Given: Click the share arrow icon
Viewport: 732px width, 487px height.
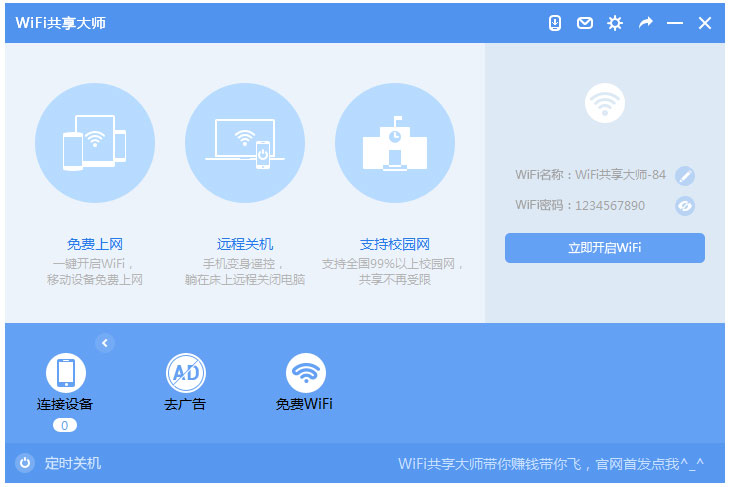Looking at the screenshot, I should pyautogui.click(x=646, y=22).
